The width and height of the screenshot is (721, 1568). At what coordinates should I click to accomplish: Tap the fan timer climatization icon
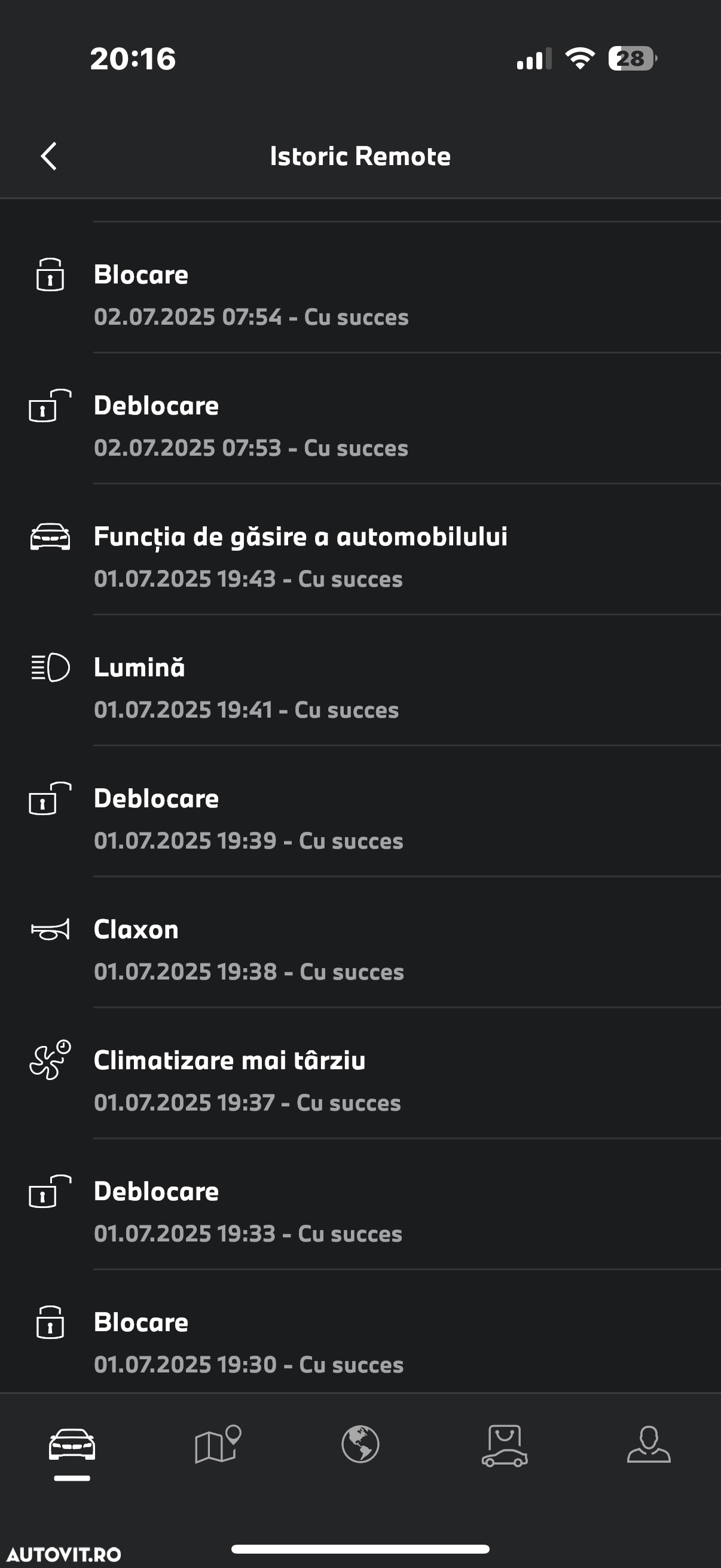pos(50,1060)
